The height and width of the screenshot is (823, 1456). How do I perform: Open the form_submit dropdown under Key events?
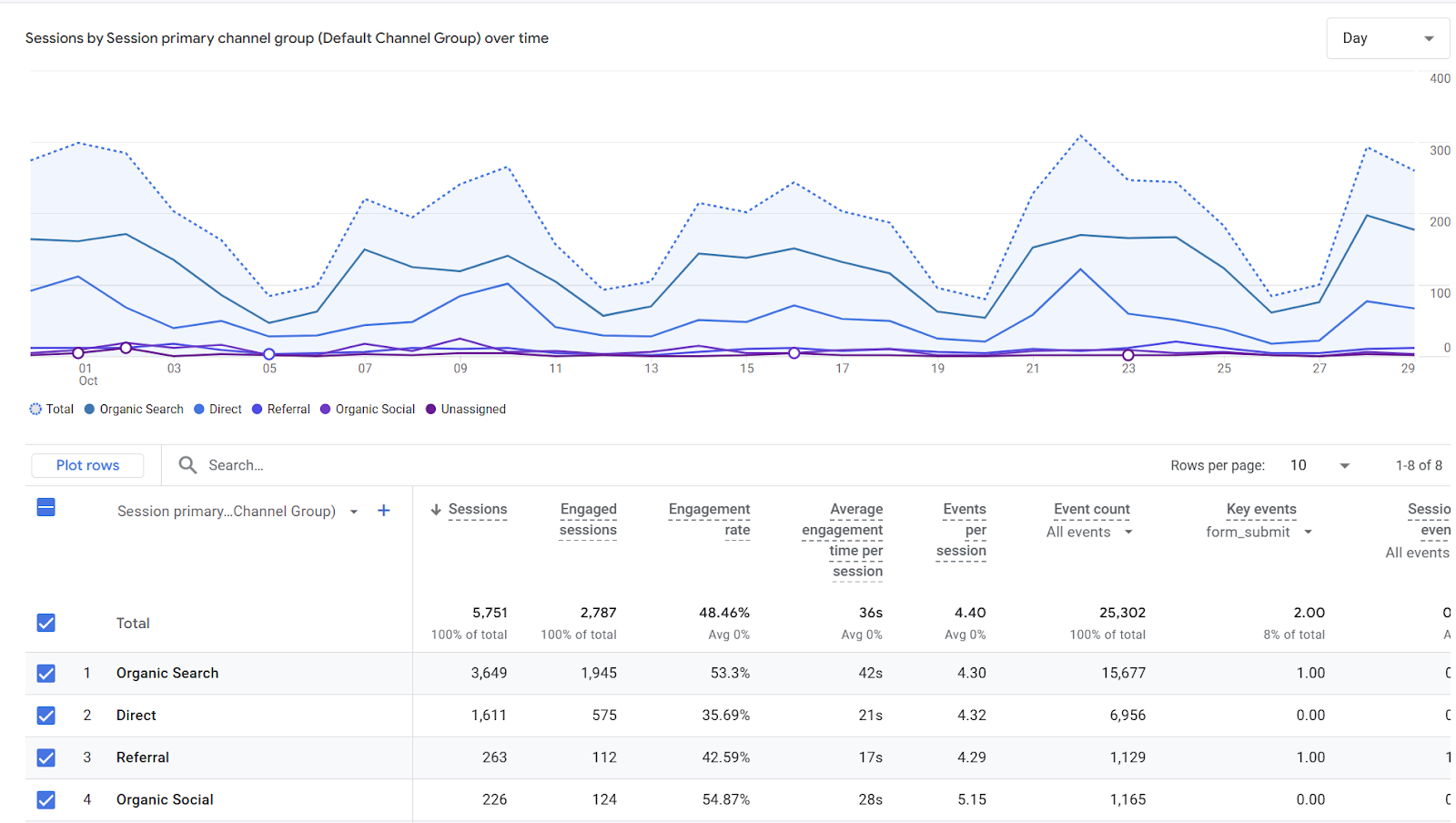tap(1259, 533)
